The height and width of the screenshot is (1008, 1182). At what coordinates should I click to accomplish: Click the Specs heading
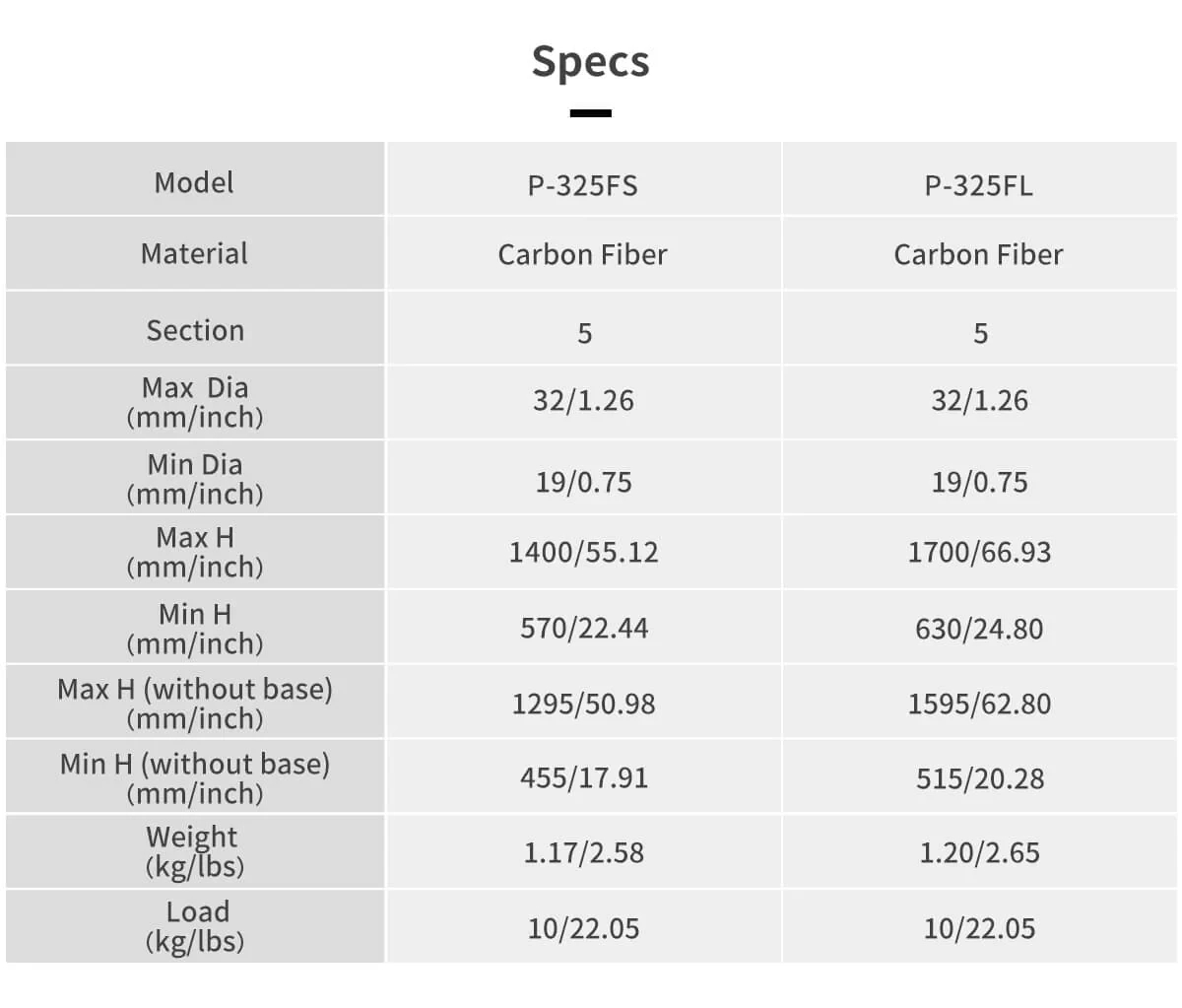(x=590, y=61)
